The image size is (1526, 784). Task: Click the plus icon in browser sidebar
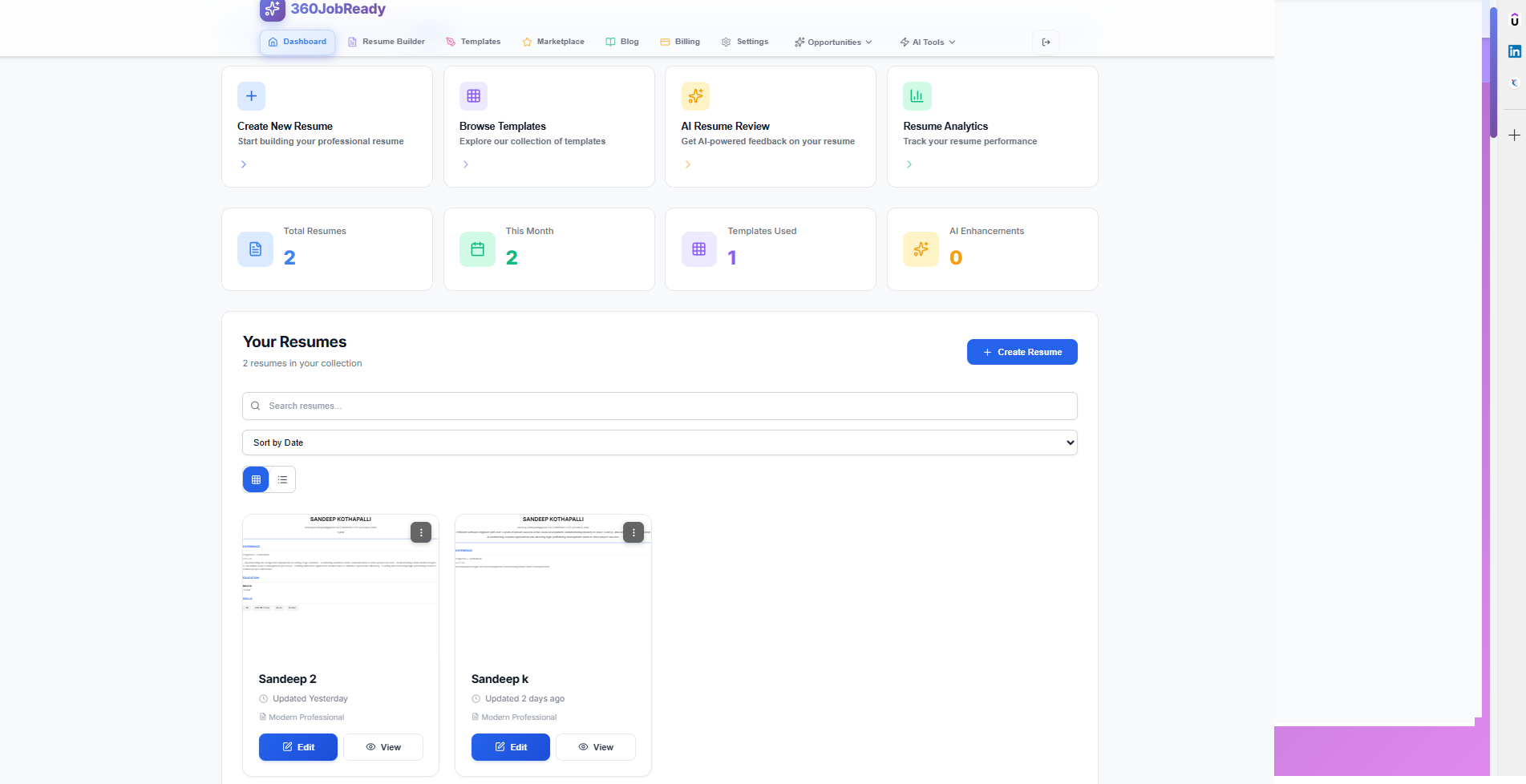tap(1514, 135)
